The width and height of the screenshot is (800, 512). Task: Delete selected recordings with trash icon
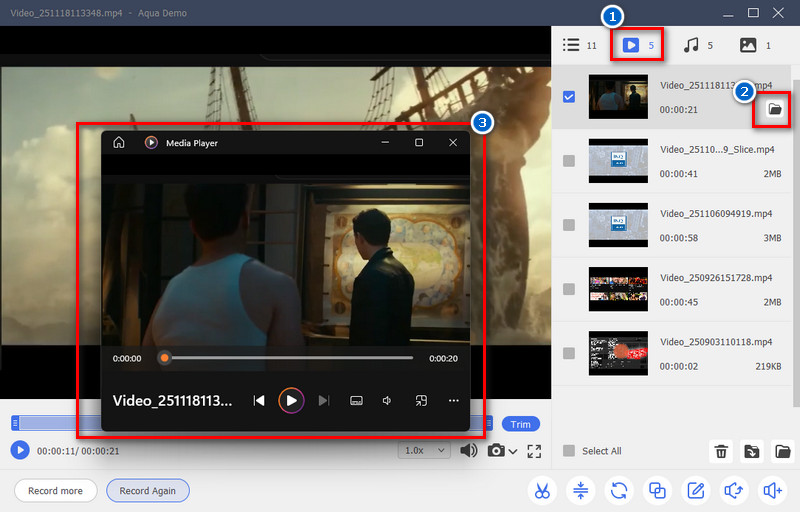point(721,451)
